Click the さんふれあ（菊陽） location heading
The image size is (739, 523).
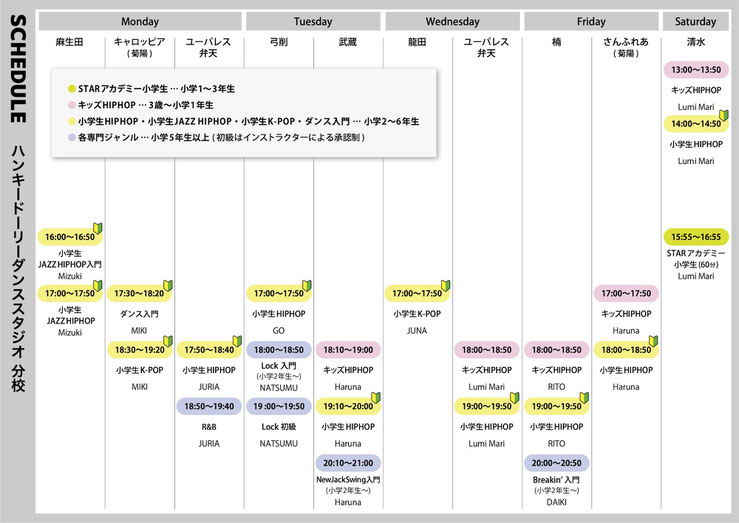626,48
